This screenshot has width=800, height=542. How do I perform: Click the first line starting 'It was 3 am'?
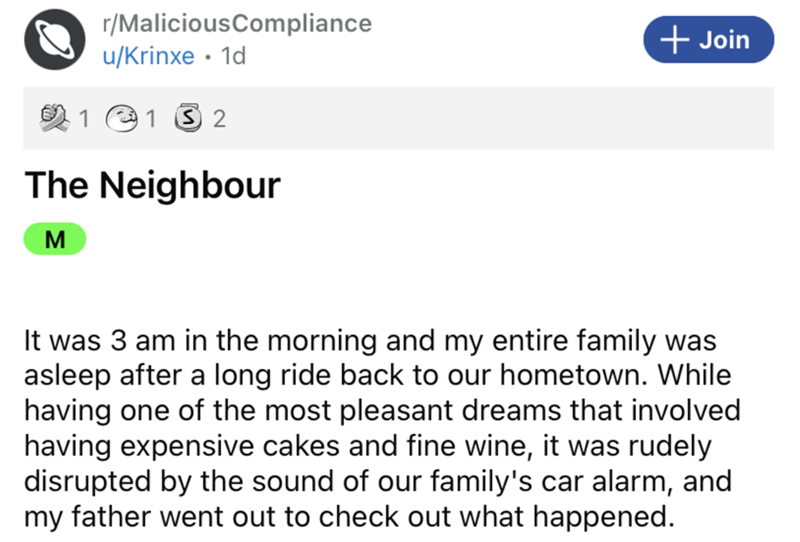[370, 339]
